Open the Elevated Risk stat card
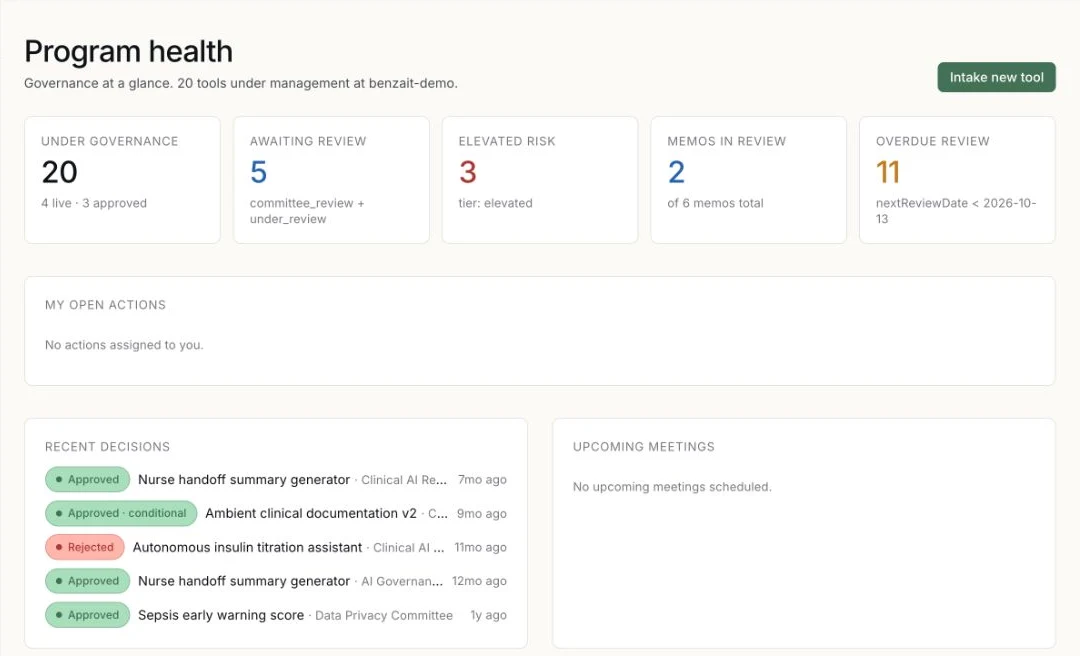This screenshot has height=656, width=1080. pos(540,180)
